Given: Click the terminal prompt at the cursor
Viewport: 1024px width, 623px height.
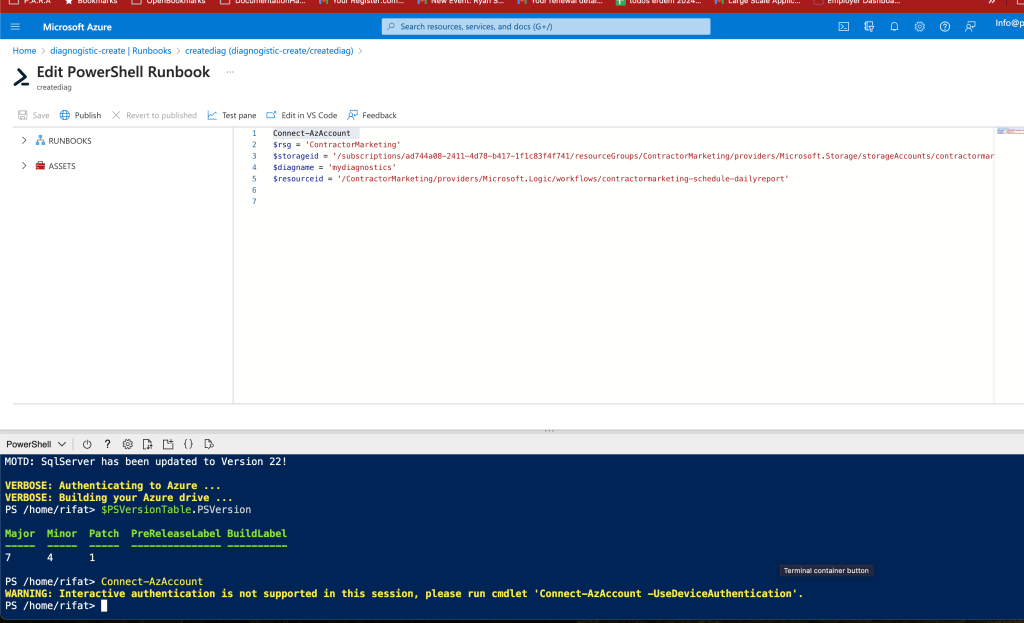Looking at the screenshot, I should coord(104,605).
